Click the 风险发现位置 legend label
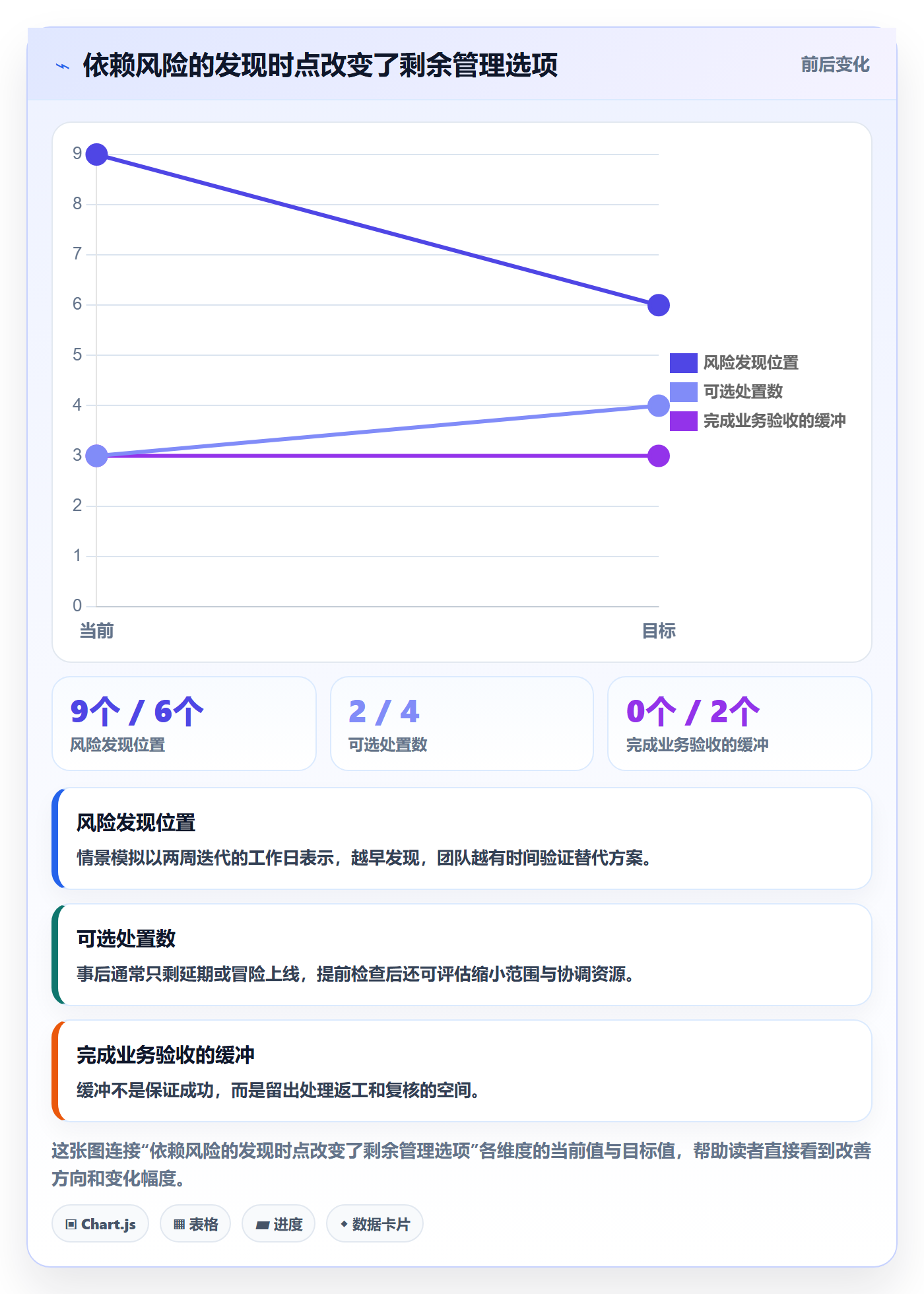This screenshot has height=1294, width=924. point(750,363)
